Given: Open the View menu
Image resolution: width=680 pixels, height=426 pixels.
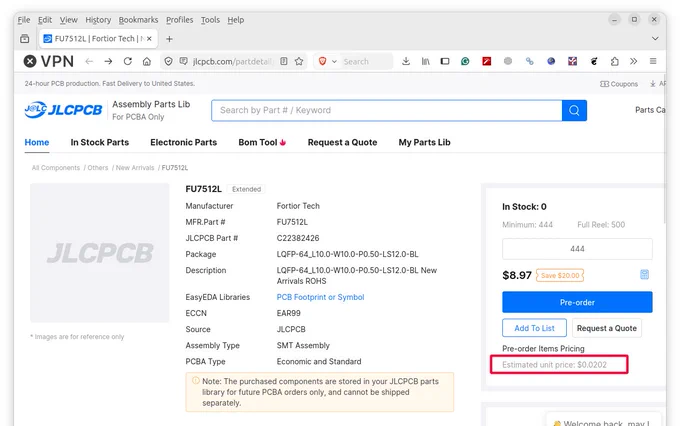Looking at the screenshot, I should coord(69,20).
